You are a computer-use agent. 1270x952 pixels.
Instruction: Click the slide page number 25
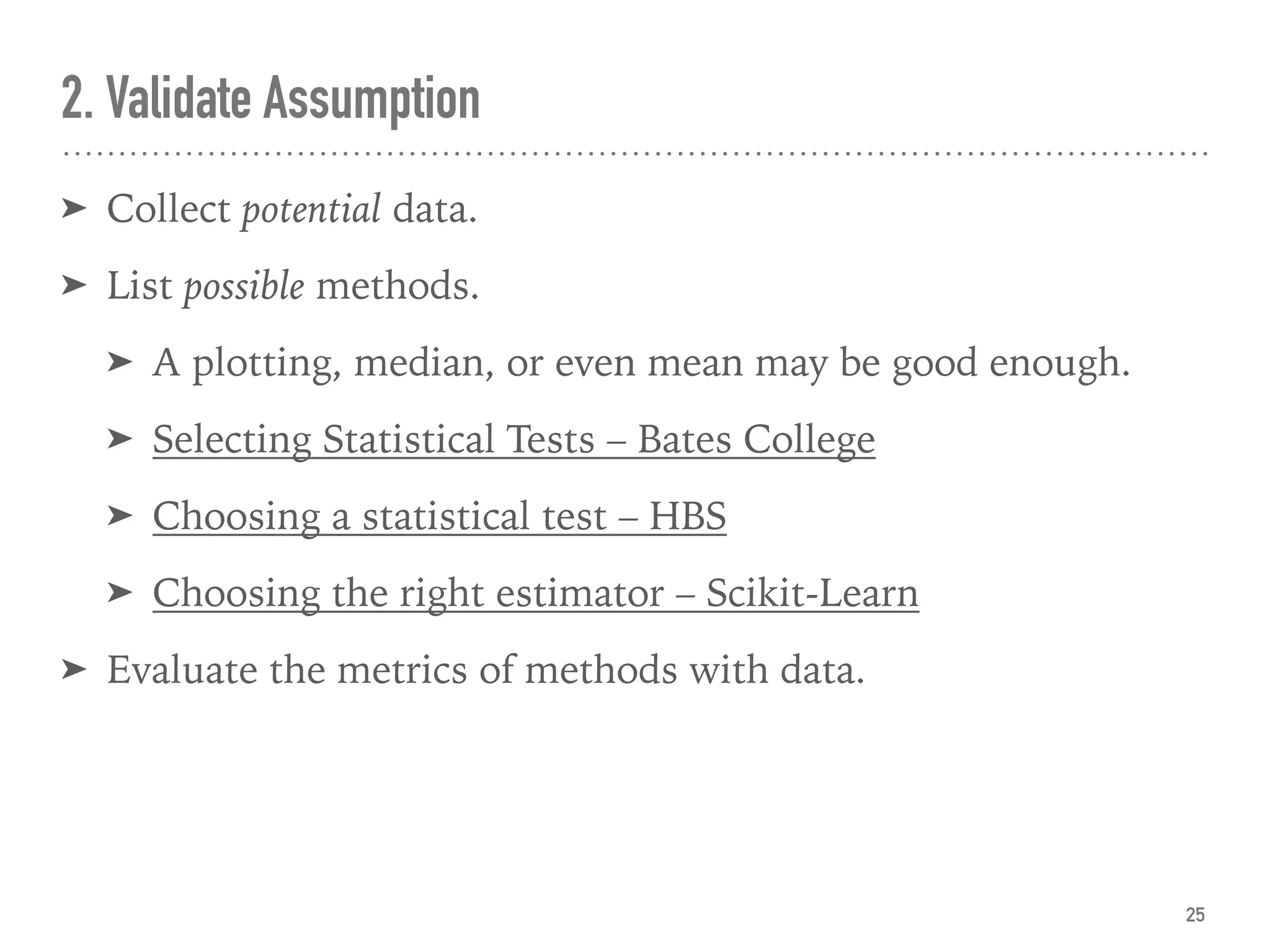(x=1195, y=915)
